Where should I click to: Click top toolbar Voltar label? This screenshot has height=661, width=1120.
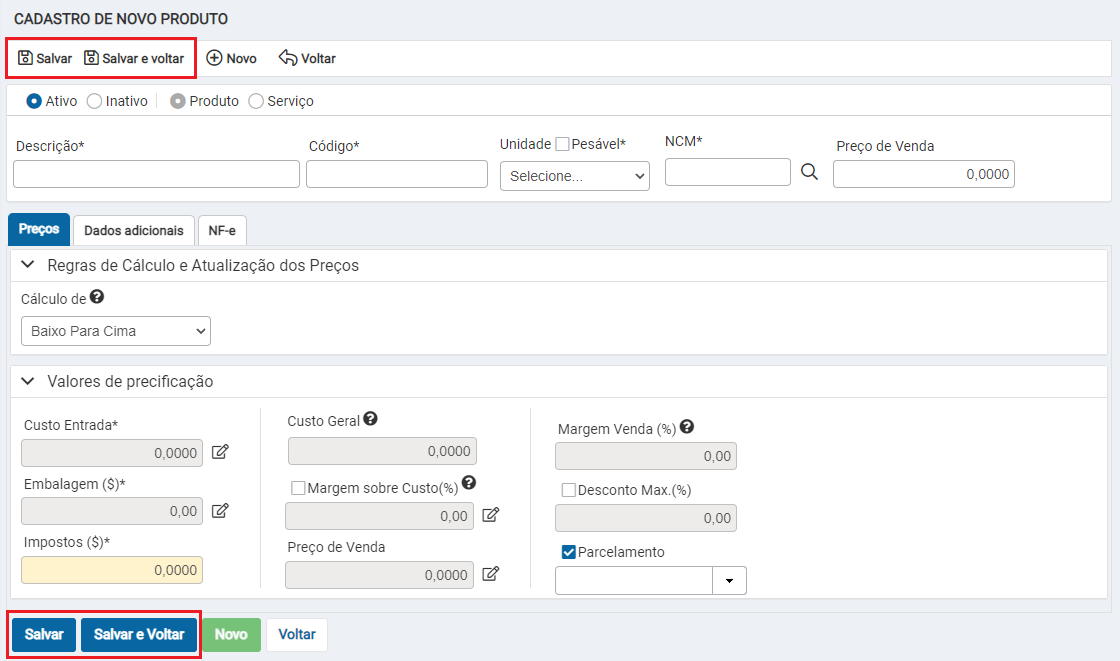pyautogui.click(x=319, y=59)
